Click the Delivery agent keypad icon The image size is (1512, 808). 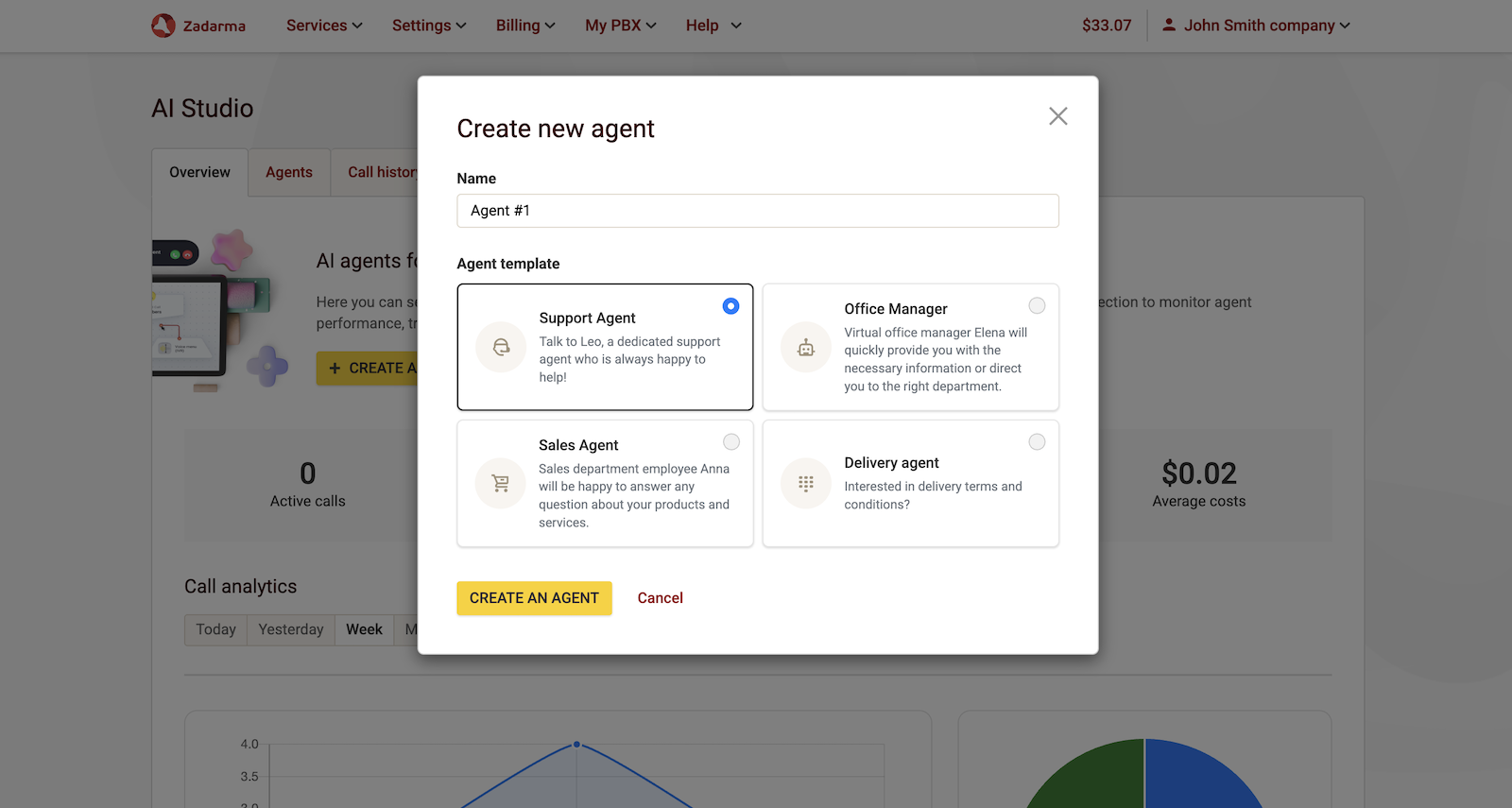[805, 483]
